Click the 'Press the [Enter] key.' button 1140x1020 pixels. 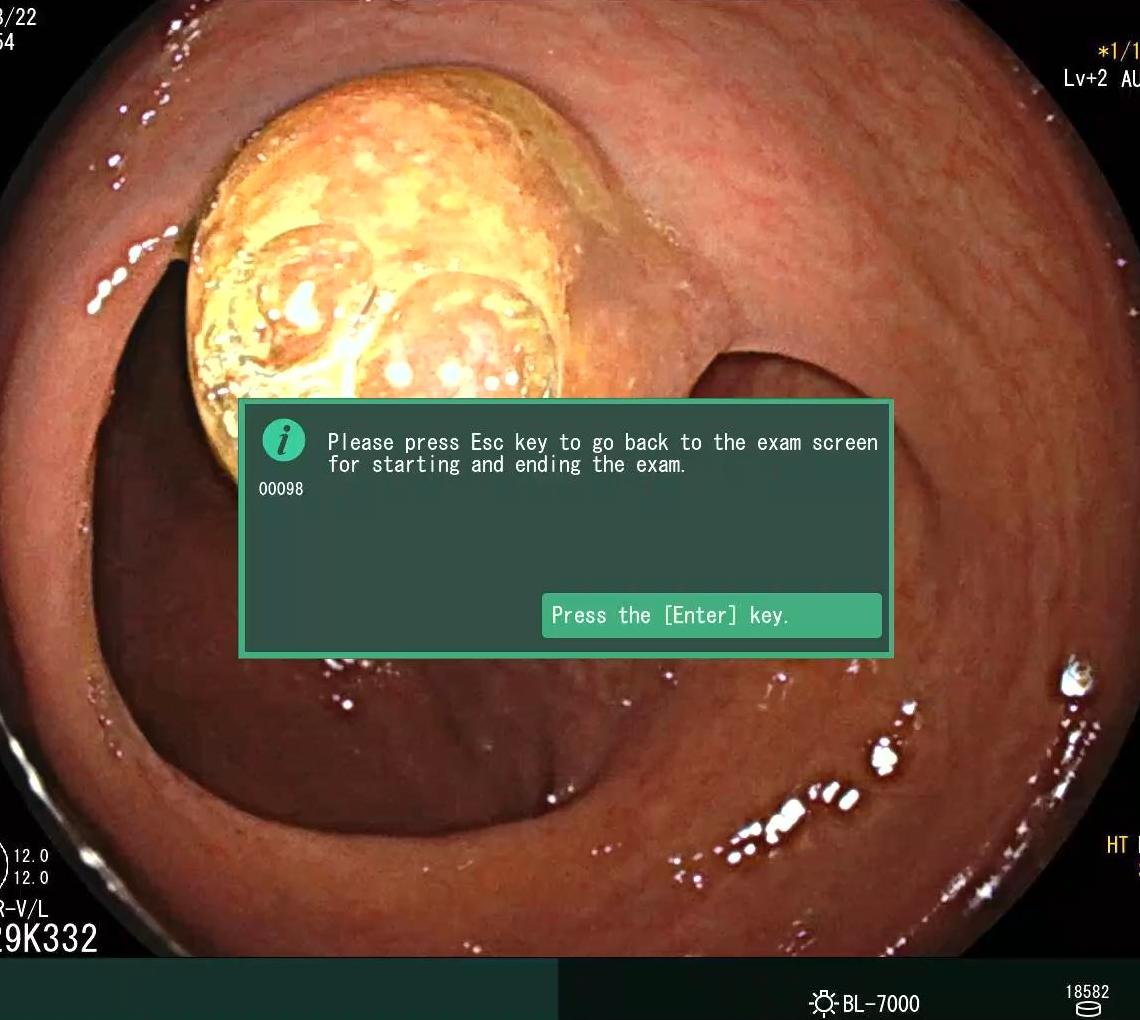point(711,615)
